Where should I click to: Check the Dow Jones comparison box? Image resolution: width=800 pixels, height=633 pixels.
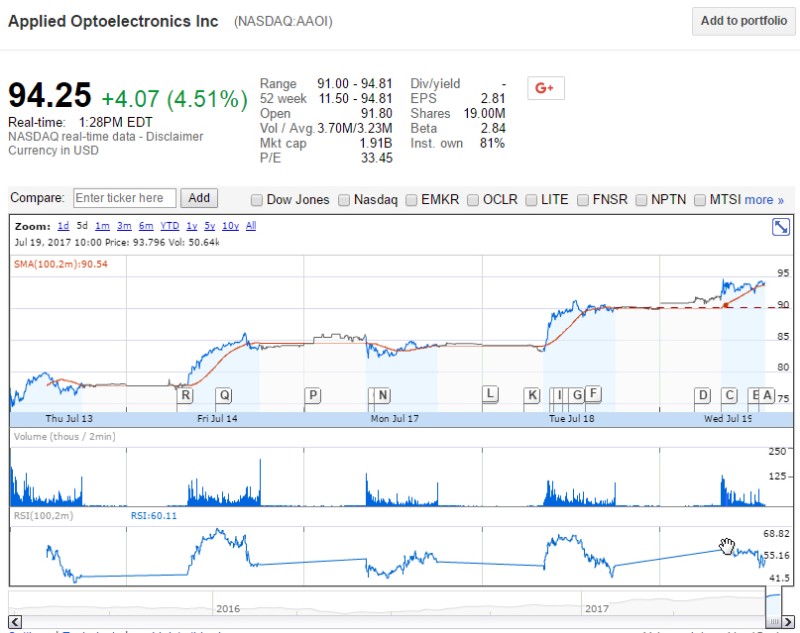click(x=257, y=200)
